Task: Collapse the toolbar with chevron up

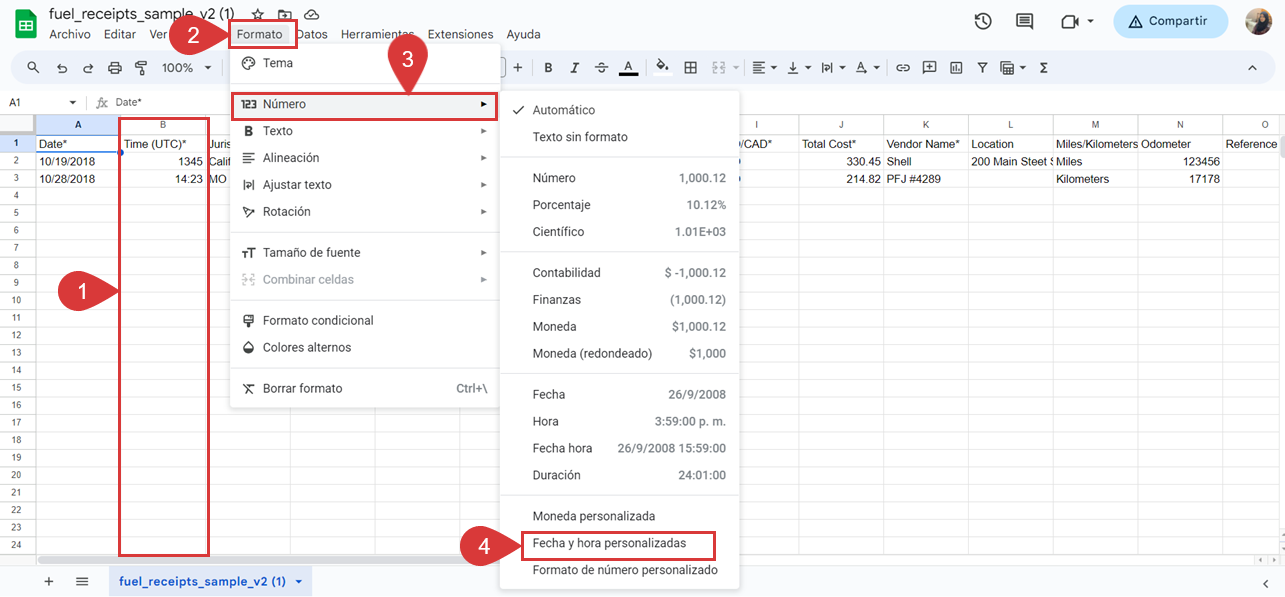Action: pos(1252,68)
